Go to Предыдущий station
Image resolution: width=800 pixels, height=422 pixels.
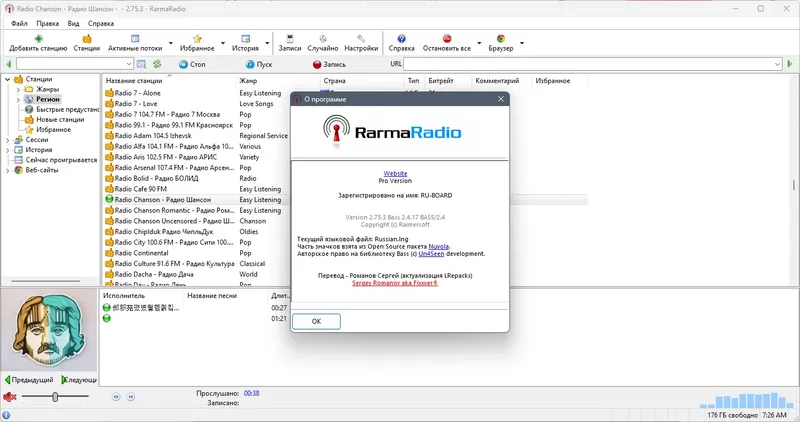point(29,380)
